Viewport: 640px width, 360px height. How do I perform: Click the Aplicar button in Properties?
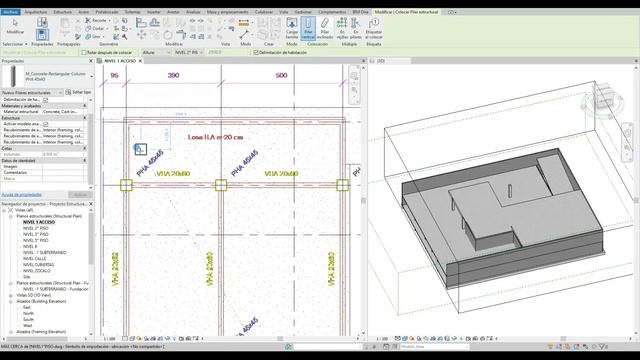coord(80,195)
